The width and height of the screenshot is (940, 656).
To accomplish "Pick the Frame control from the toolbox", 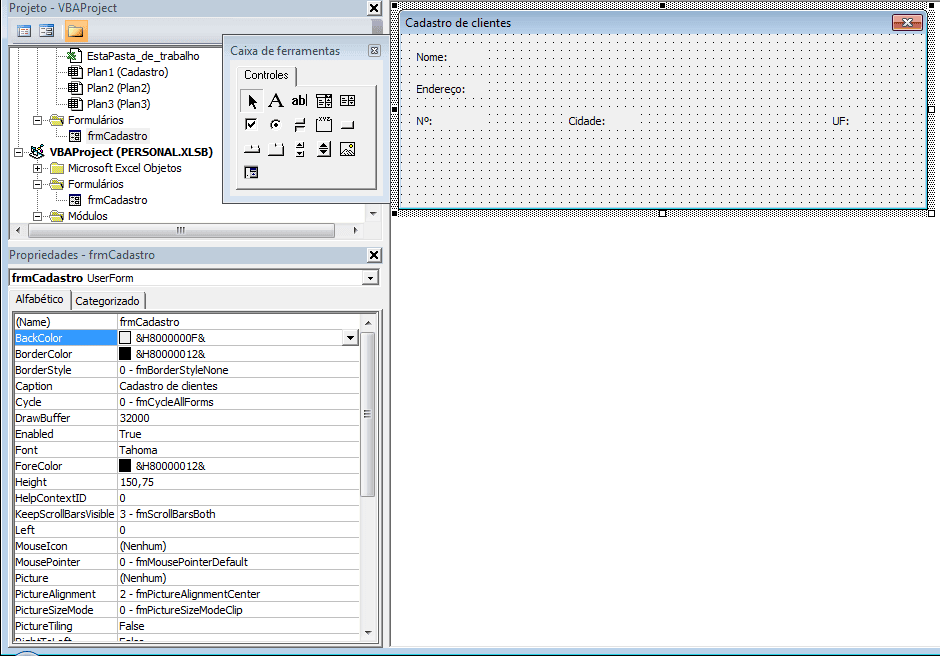I will [x=322, y=124].
